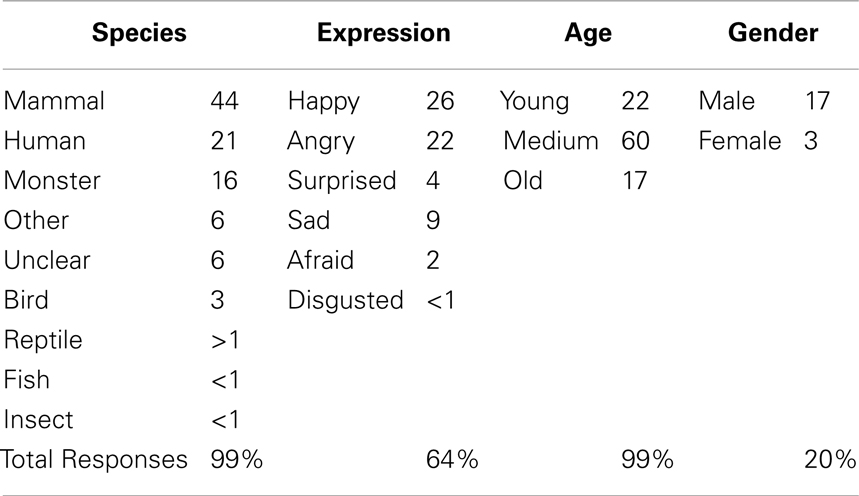Select the Female gender label

tap(740, 141)
